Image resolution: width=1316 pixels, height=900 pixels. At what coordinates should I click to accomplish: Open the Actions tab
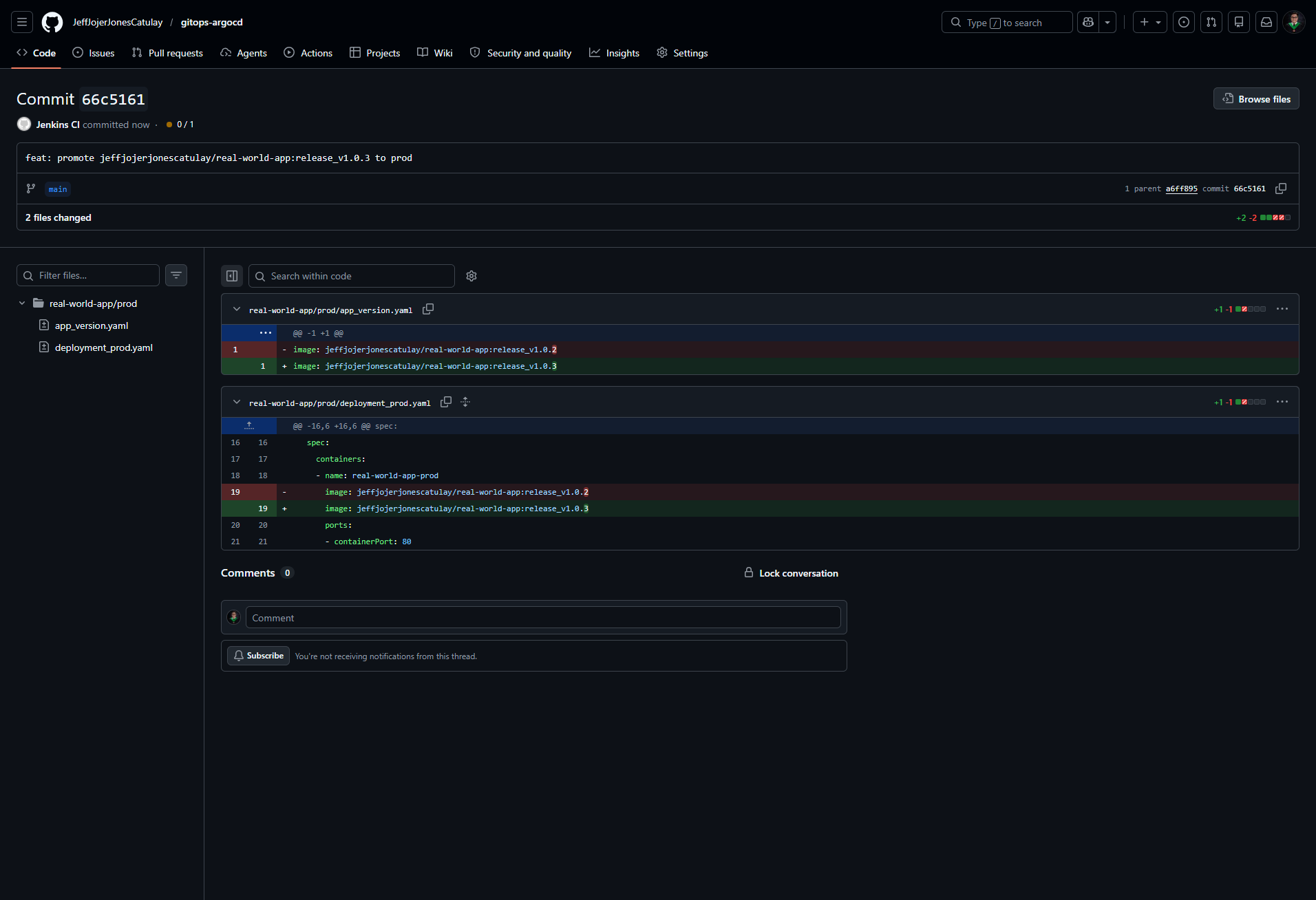[308, 53]
